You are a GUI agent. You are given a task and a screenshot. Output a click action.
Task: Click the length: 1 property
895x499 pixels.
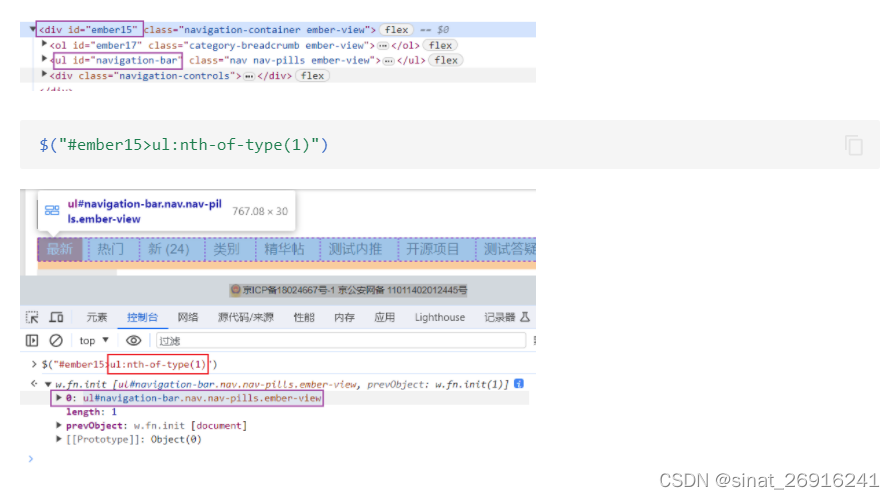click(x=91, y=412)
